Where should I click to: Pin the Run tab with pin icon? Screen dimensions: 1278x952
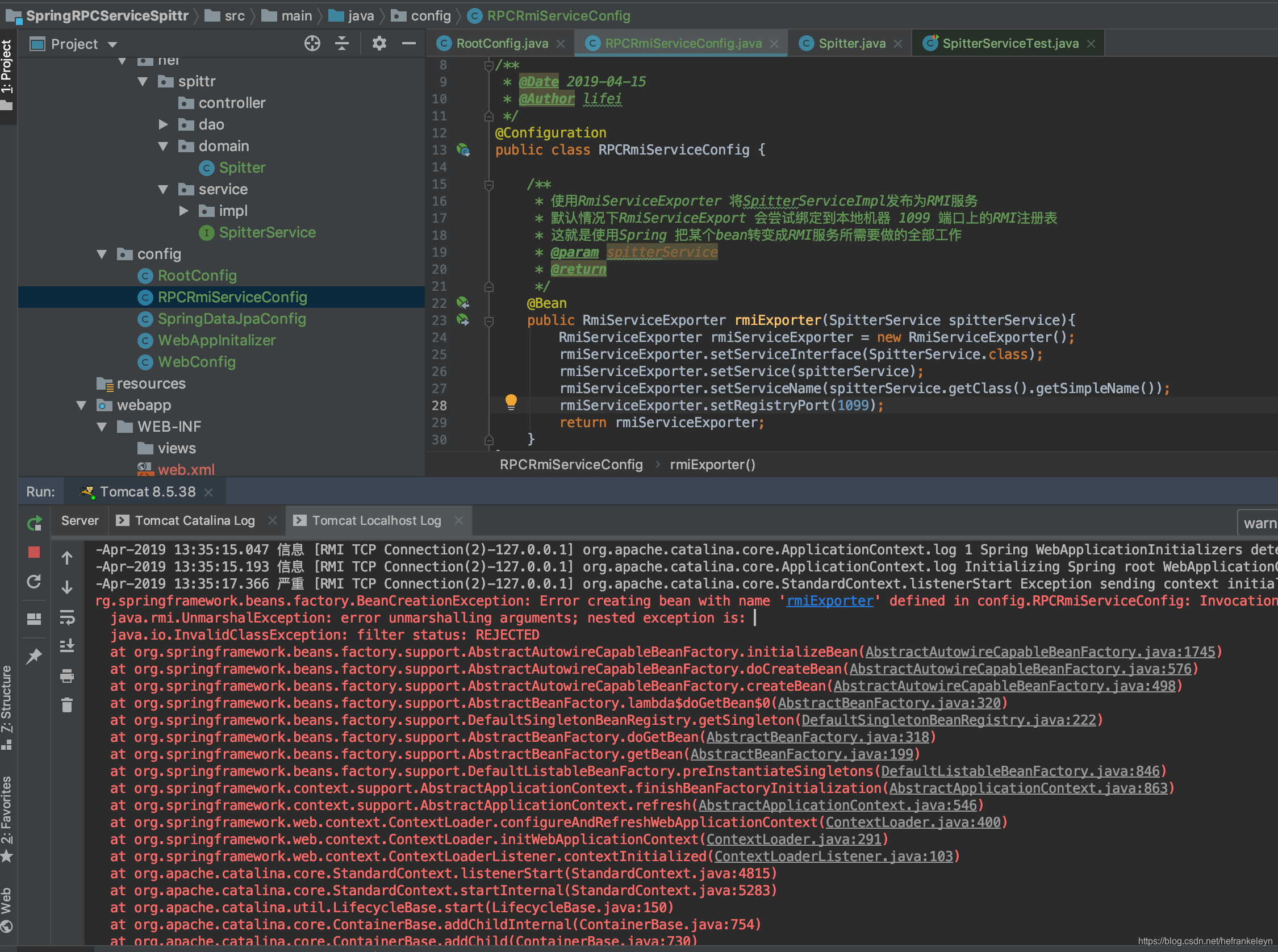coord(35,656)
